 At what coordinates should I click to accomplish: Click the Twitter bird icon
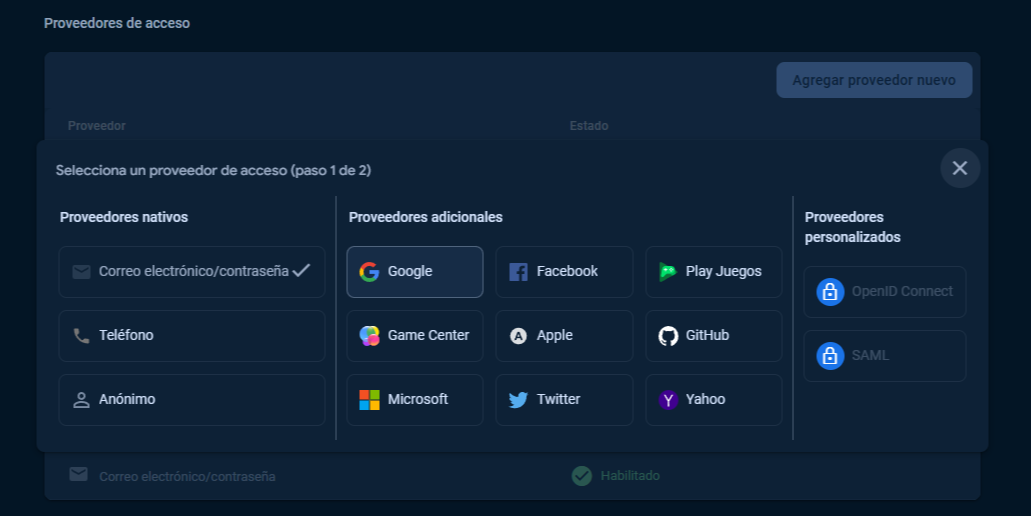coord(518,400)
